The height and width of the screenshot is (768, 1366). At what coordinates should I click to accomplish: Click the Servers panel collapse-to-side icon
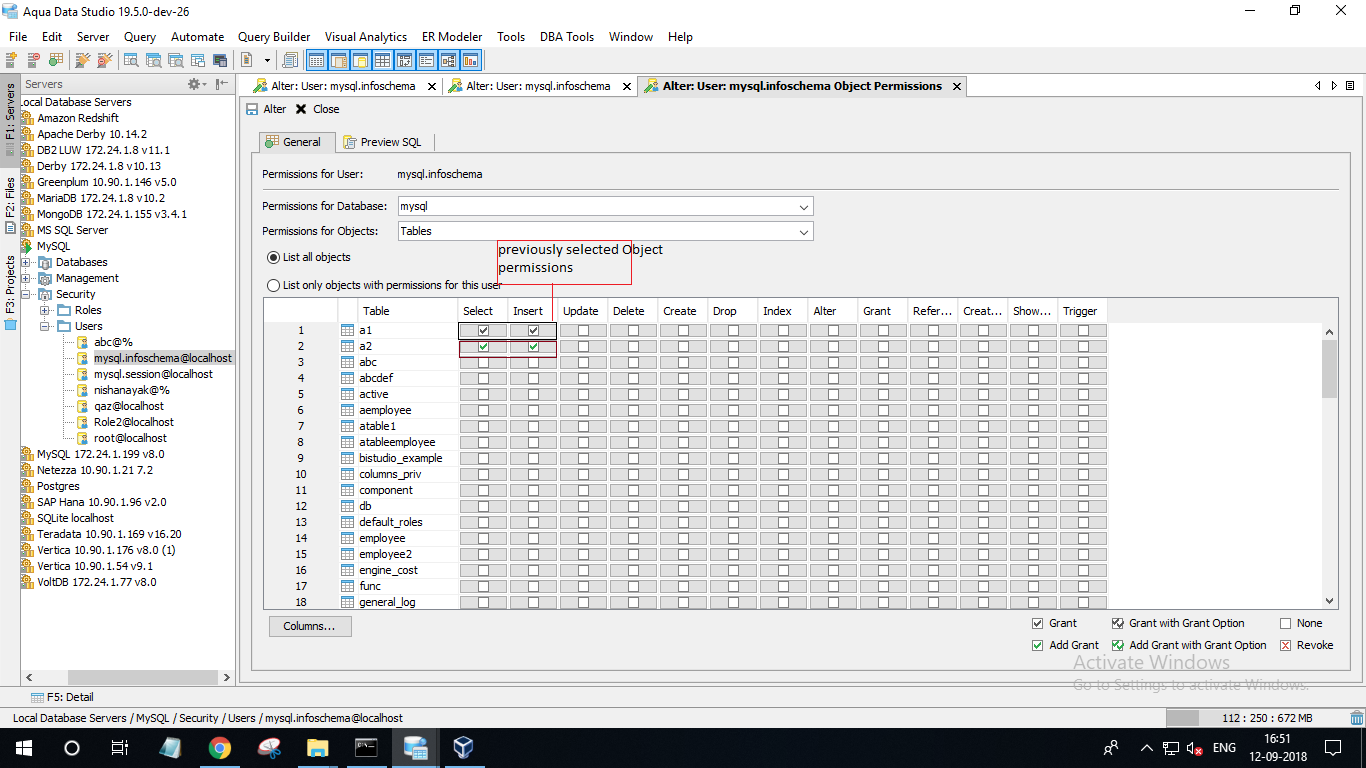[x=222, y=84]
